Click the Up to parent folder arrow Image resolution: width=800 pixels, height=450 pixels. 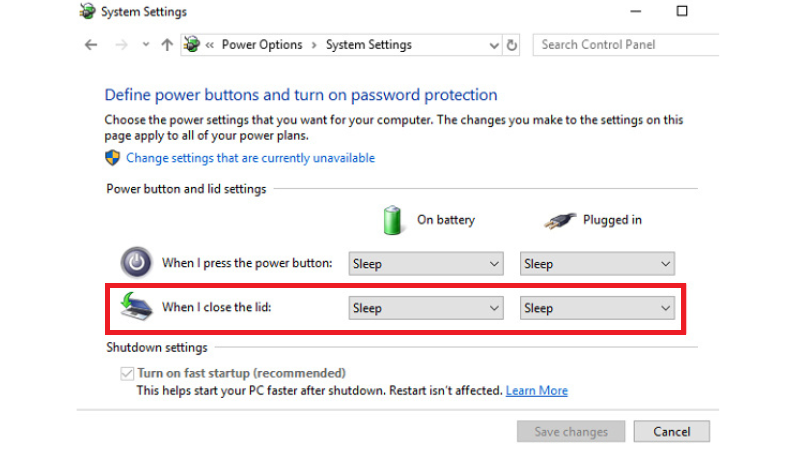coord(166,45)
